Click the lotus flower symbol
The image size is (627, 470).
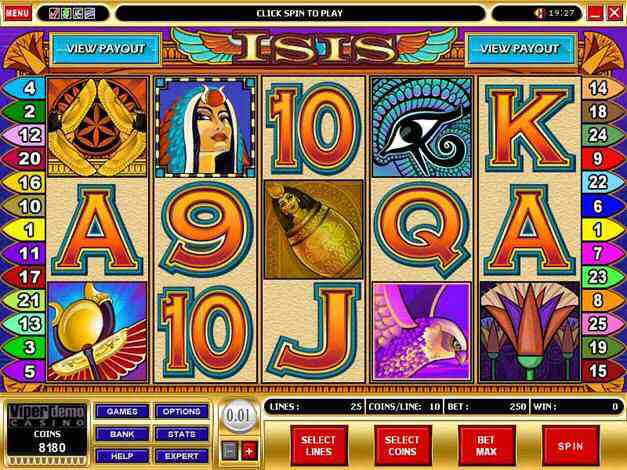[530, 331]
